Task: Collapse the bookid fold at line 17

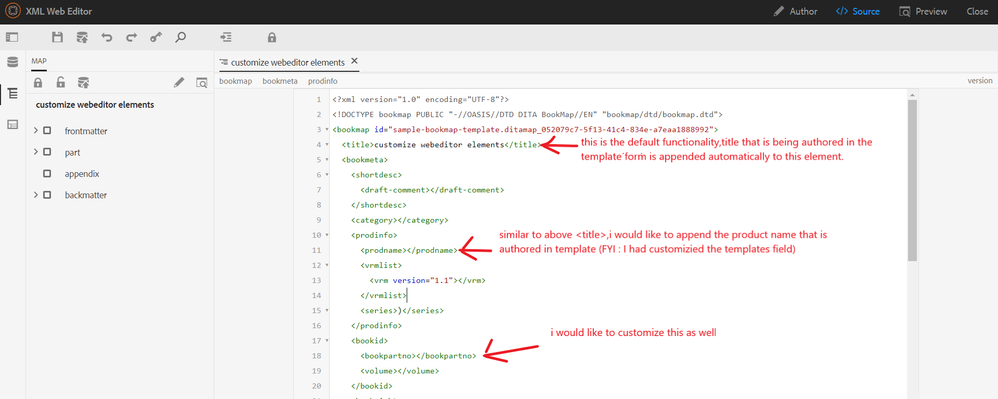Action: [327, 341]
